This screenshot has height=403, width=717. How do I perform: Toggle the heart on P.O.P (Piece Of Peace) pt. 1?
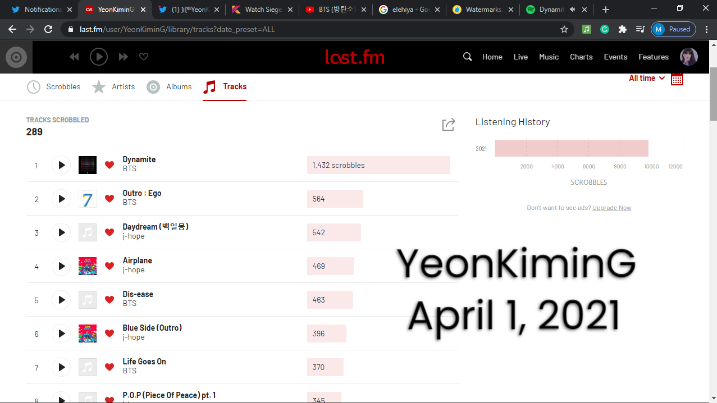(x=109, y=399)
